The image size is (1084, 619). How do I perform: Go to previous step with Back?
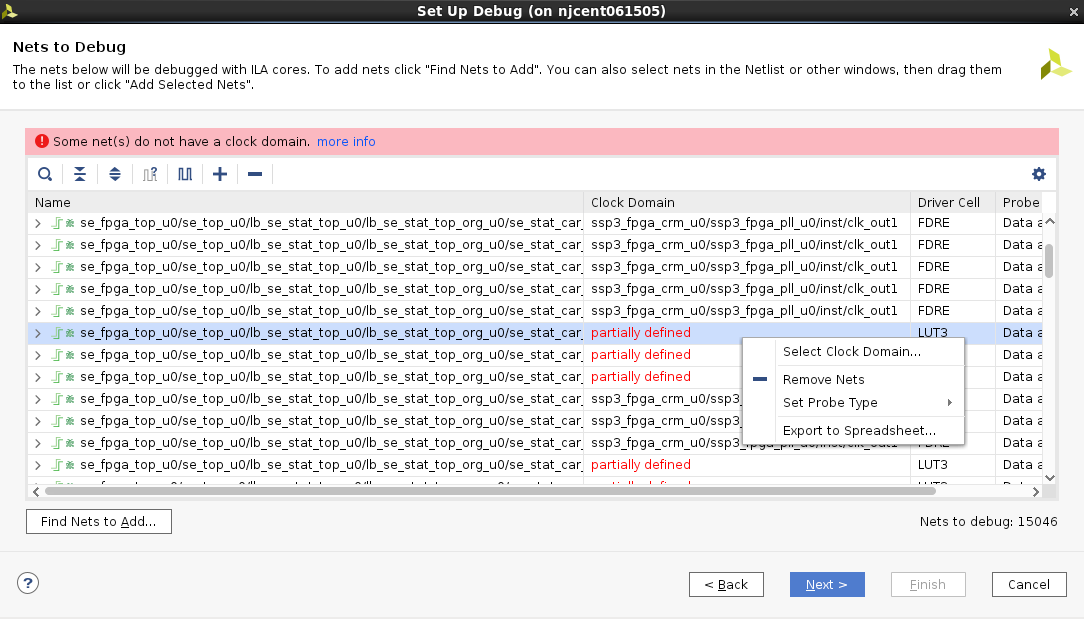726,584
